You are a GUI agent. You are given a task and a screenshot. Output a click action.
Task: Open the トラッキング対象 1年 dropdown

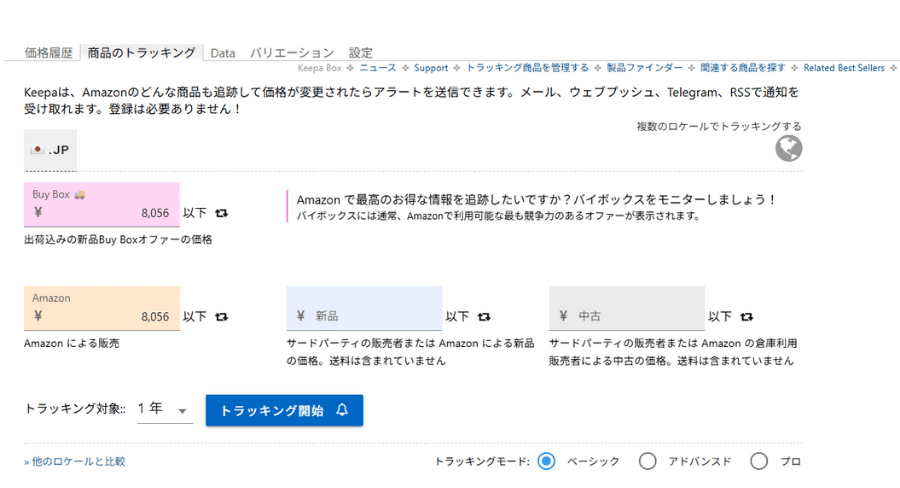165,409
